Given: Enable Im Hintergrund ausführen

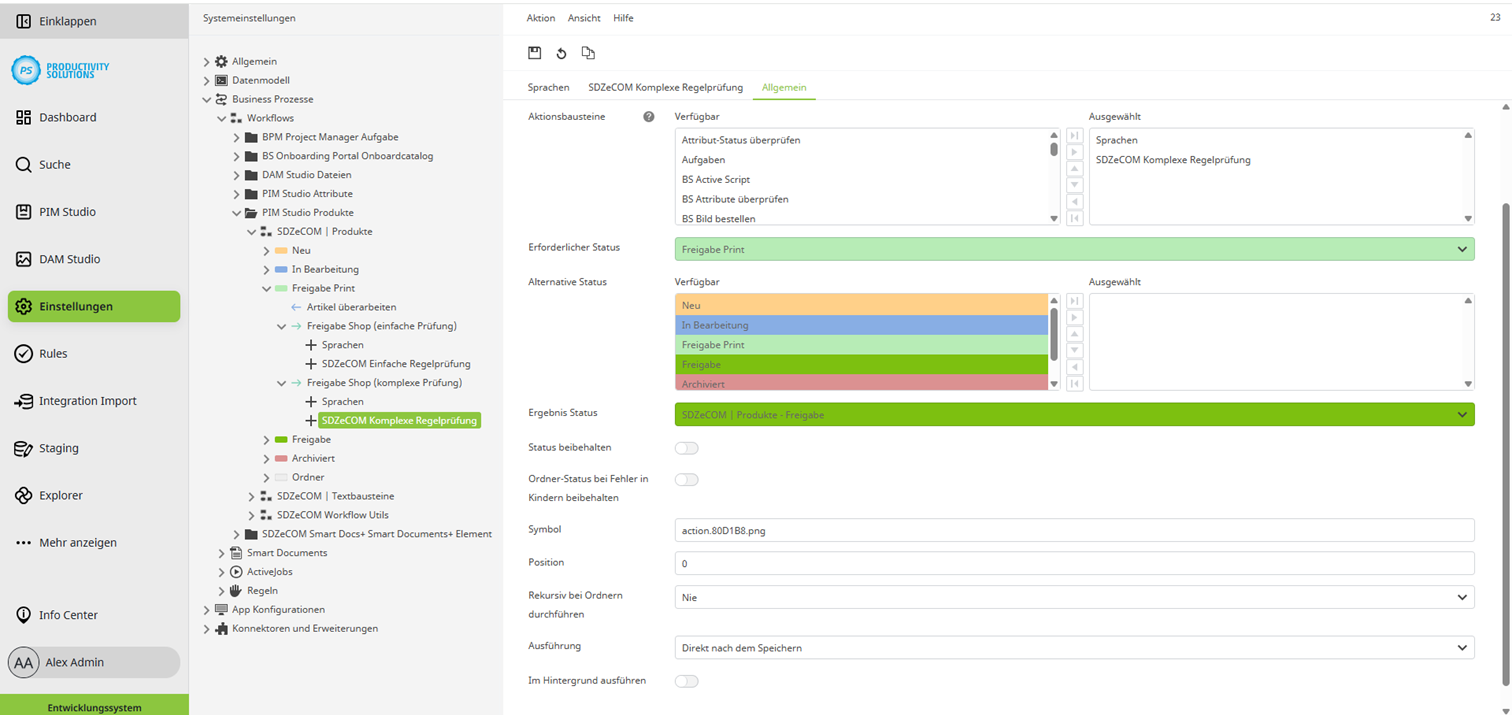Looking at the screenshot, I should coord(686,681).
